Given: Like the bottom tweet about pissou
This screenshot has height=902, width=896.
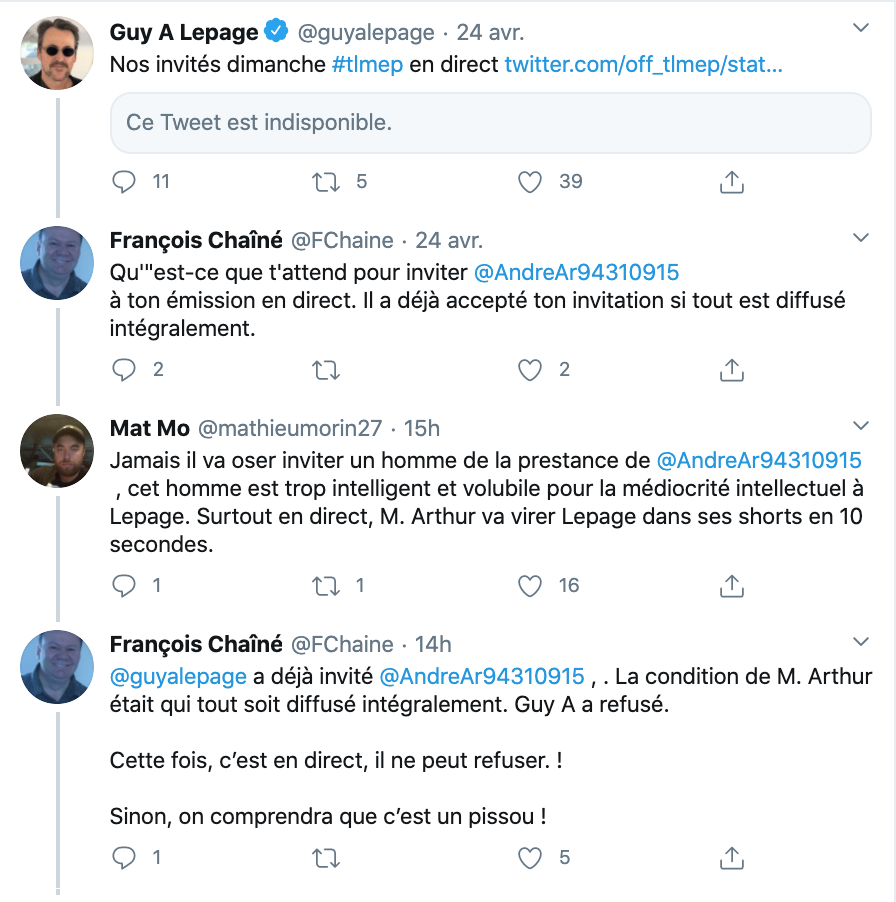Looking at the screenshot, I should pyautogui.click(x=529, y=856).
